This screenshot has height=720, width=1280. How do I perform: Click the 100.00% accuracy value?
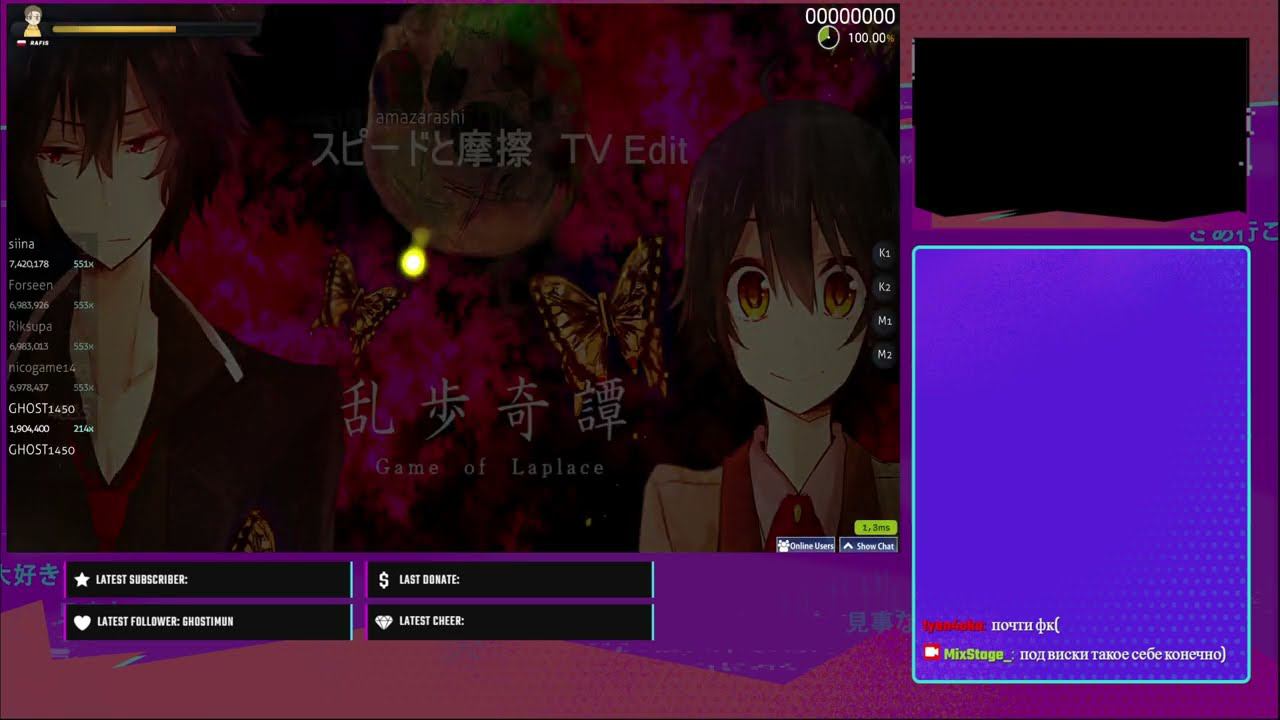[870, 38]
